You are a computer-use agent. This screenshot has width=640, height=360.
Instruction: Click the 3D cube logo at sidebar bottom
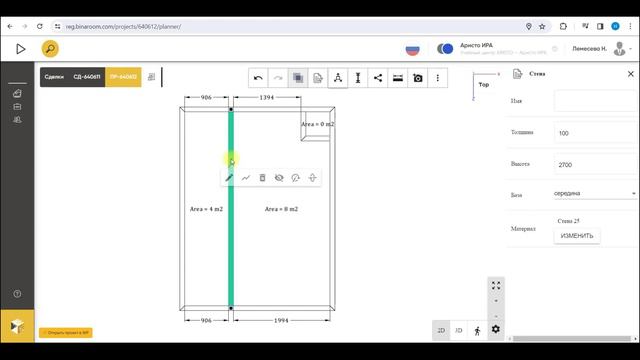pyautogui.click(x=17, y=326)
